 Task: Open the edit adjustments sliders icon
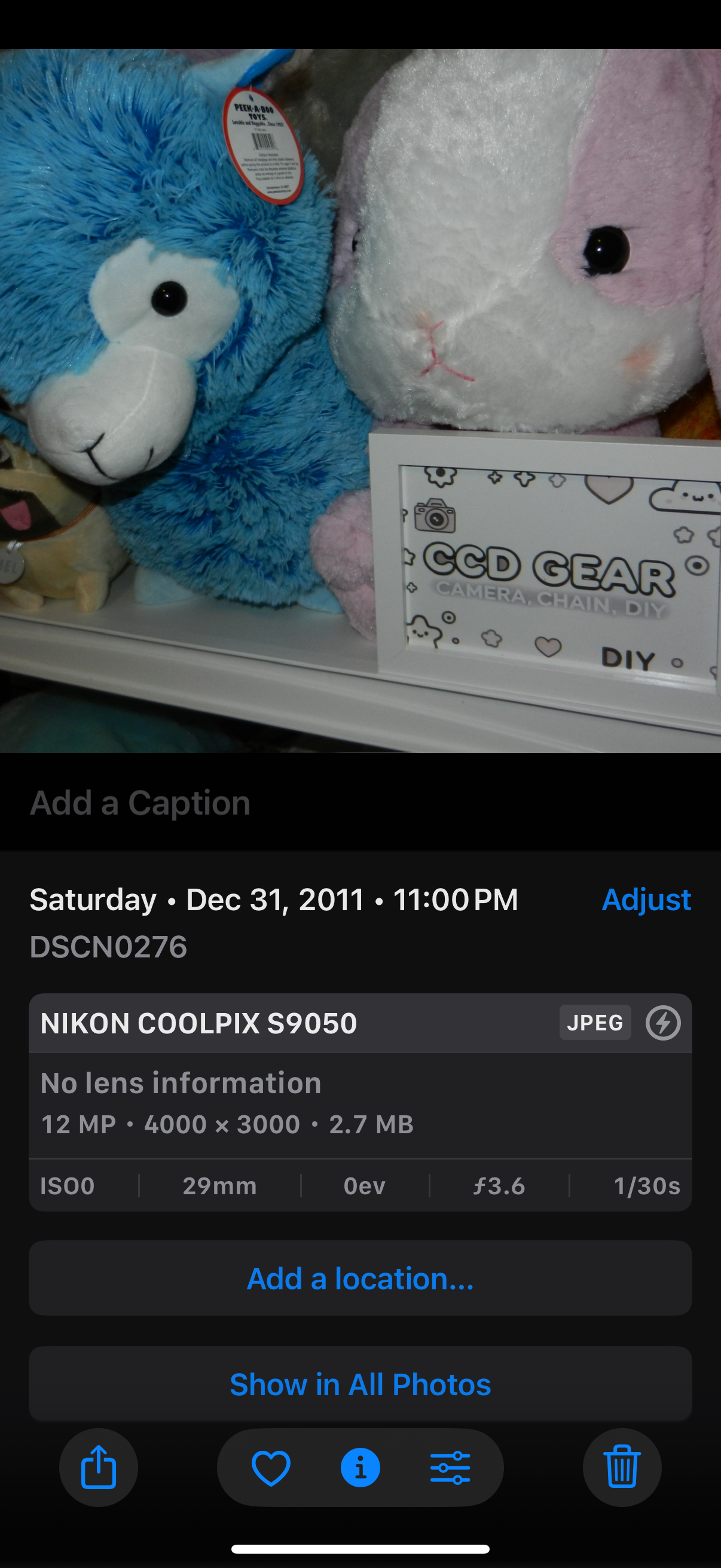[x=450, y=1468]
